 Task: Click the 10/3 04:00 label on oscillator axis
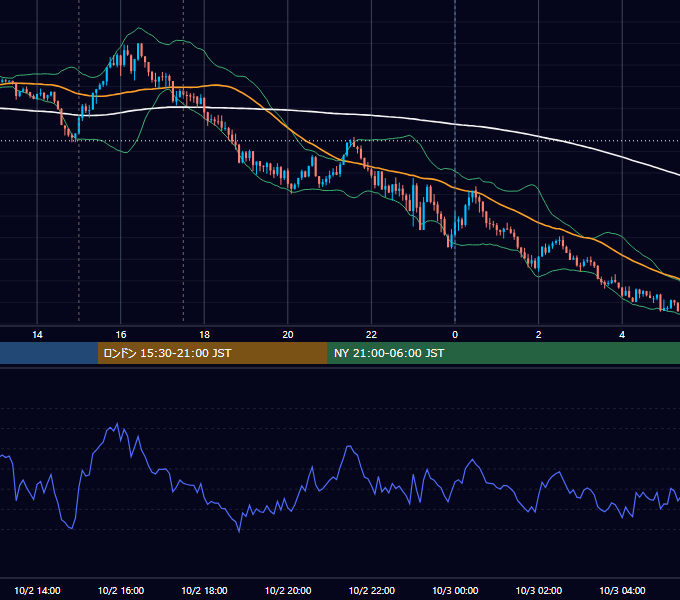click(x=622, y=590)
